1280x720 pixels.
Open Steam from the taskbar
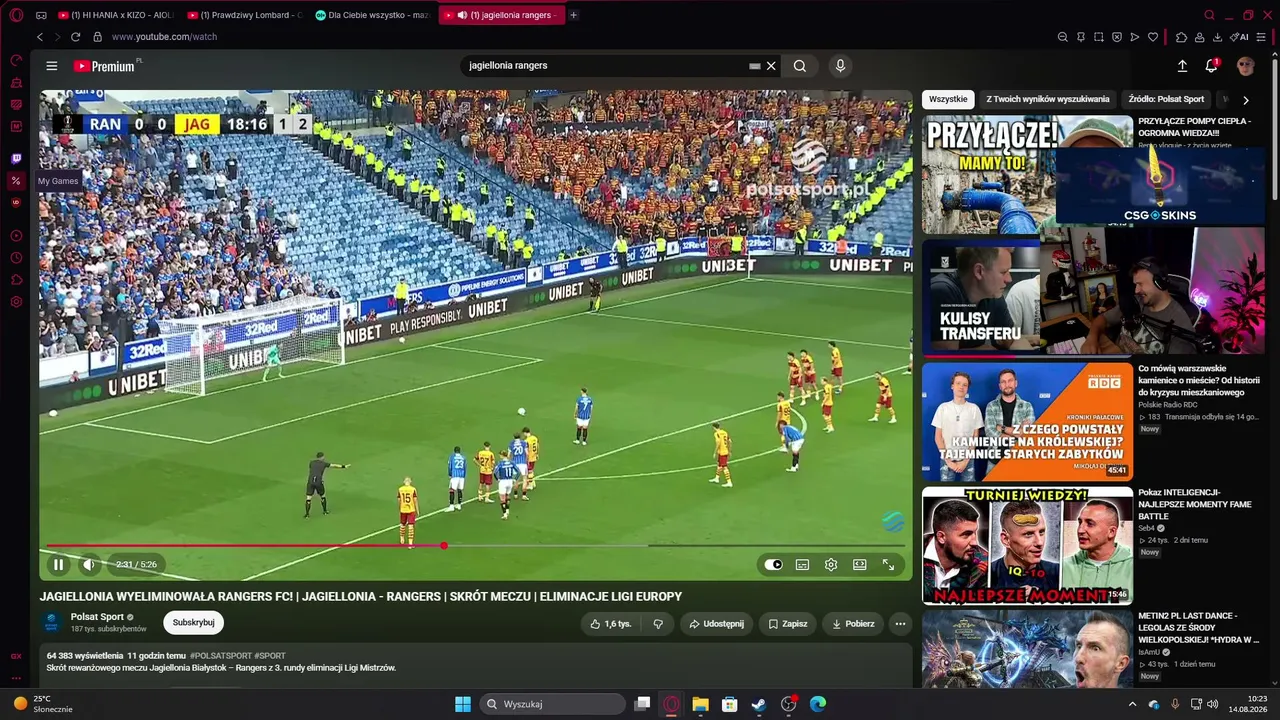point(759,704)
